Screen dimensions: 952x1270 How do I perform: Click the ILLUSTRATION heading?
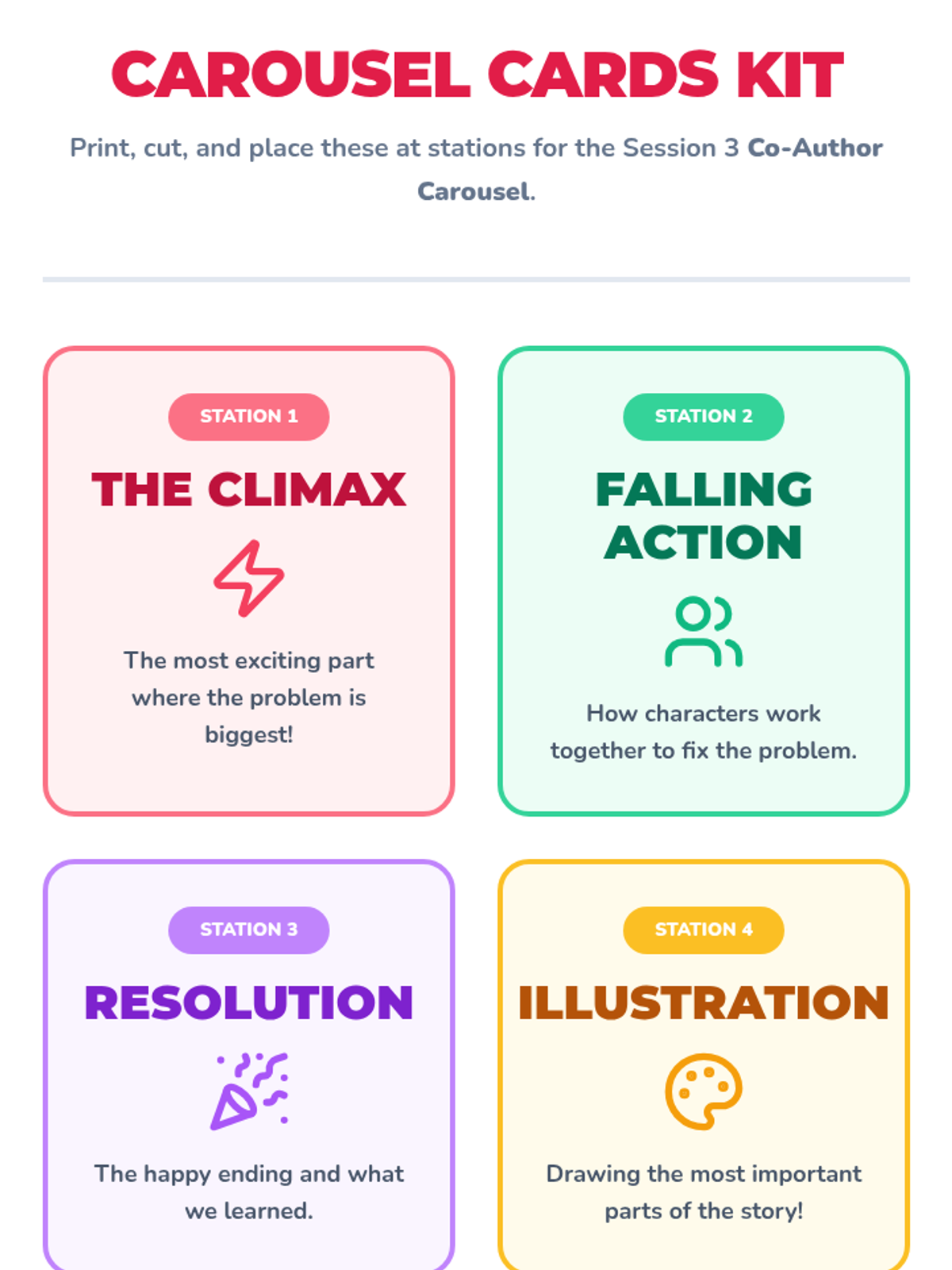click(x=703, y=1003)
